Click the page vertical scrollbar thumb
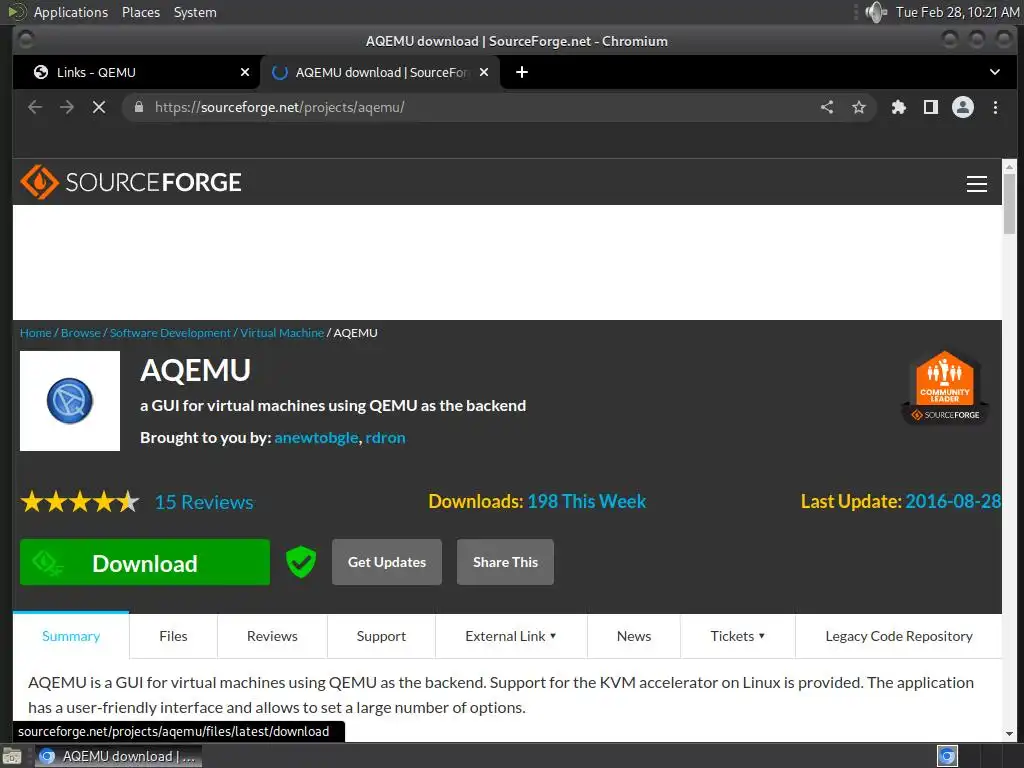 (x=1010, y=204)
